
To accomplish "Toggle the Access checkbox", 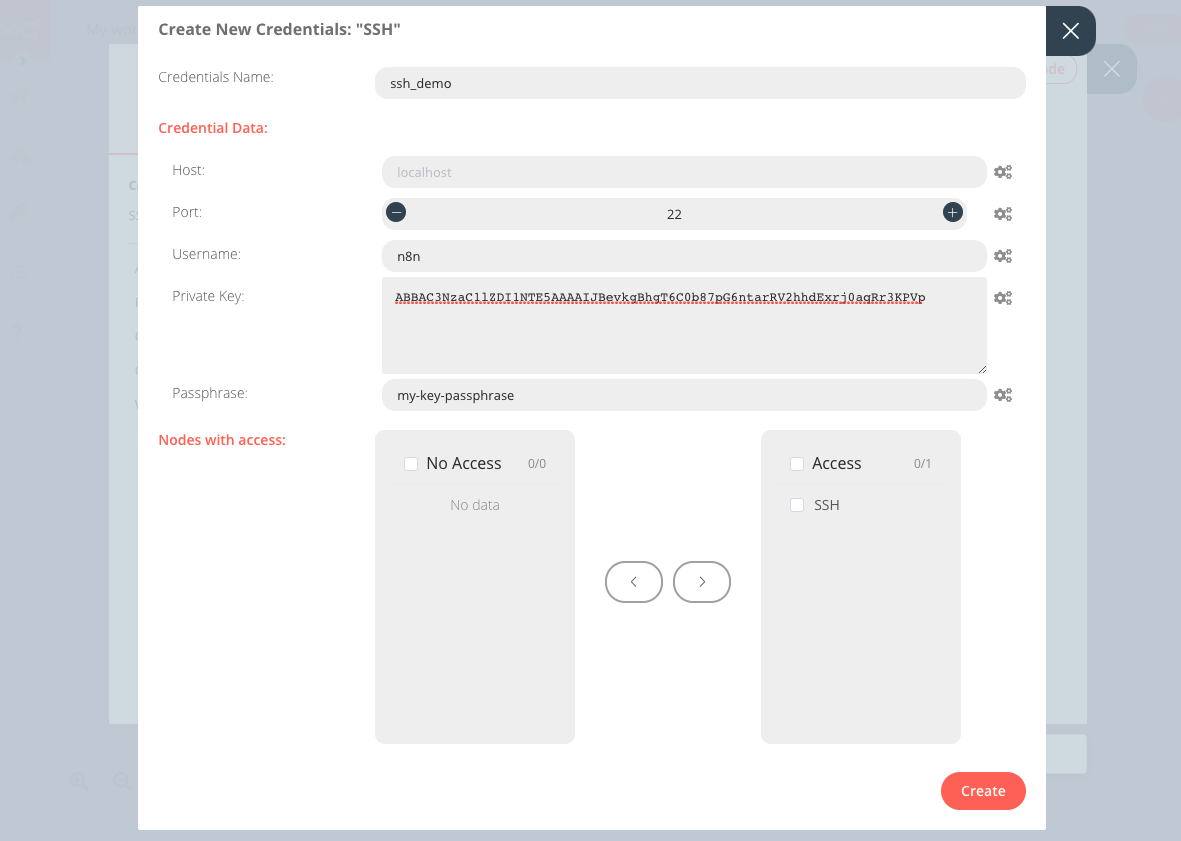I will click(796, 463).
